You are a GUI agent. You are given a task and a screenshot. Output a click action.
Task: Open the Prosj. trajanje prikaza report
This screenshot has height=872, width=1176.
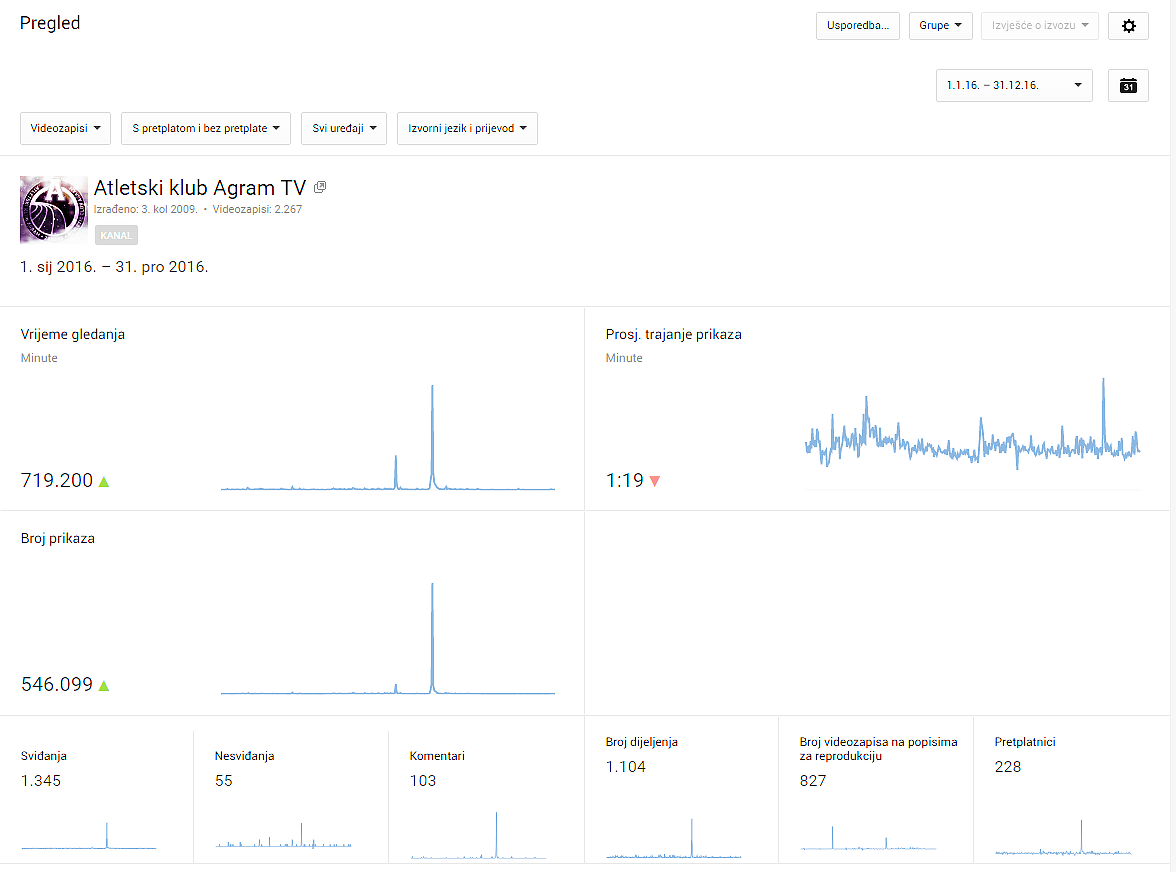coord(673,335)
